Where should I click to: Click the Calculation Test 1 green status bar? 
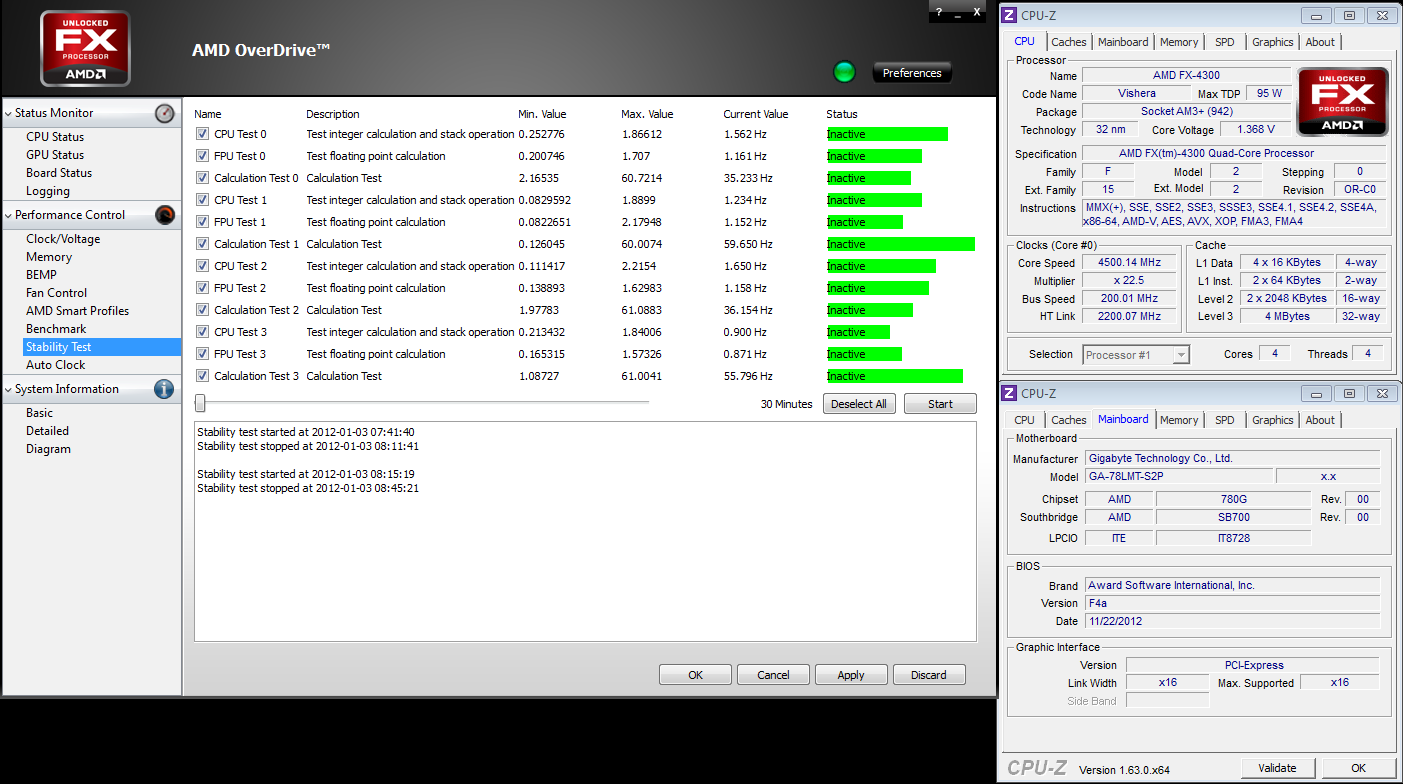click(x=900, y=244)
